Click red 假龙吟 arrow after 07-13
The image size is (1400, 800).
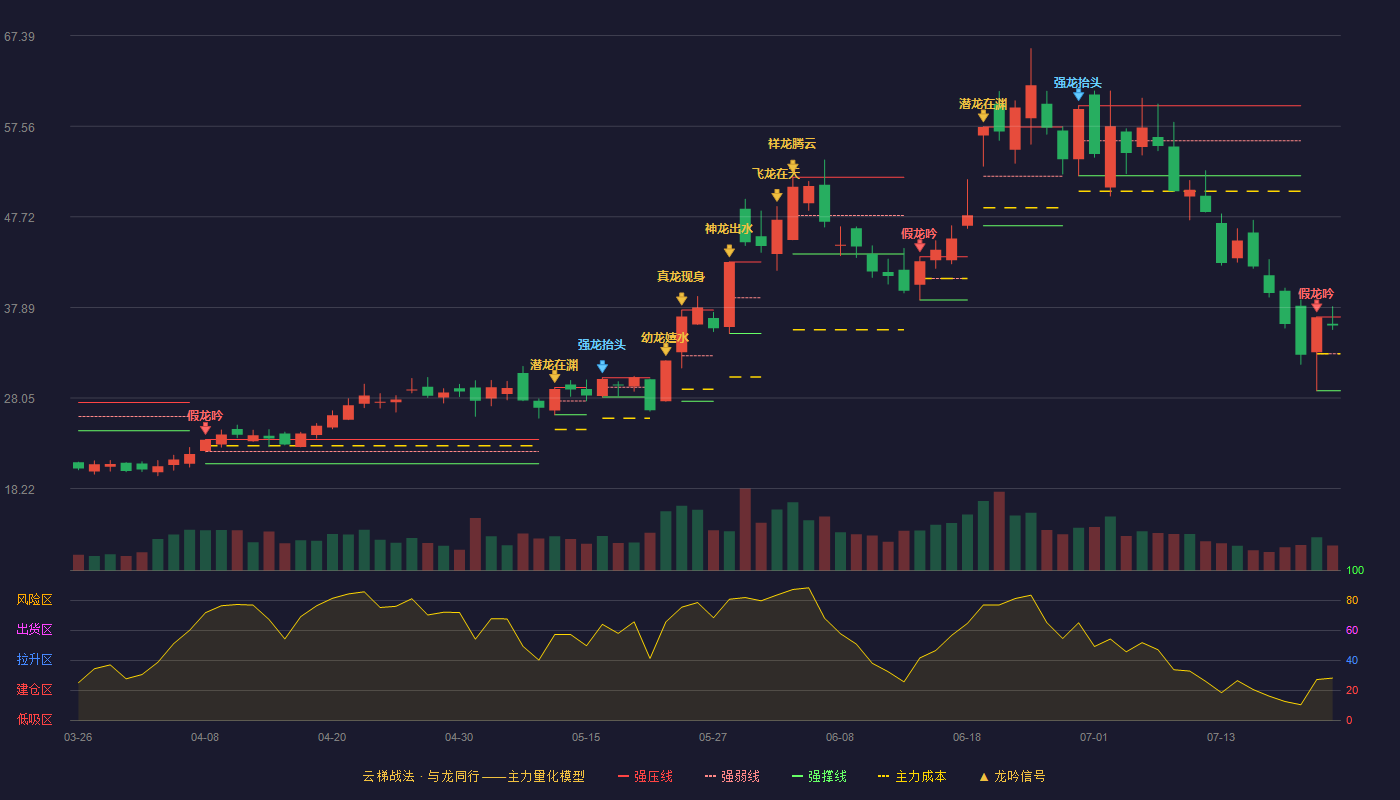[x=1316, y=306]
